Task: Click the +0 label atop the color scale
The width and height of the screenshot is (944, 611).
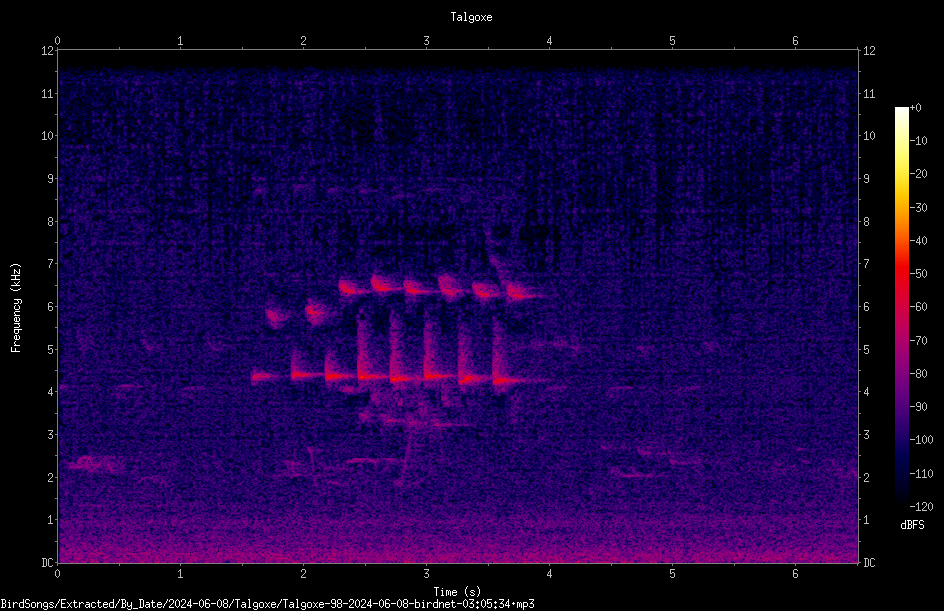Action: point(915,108)
